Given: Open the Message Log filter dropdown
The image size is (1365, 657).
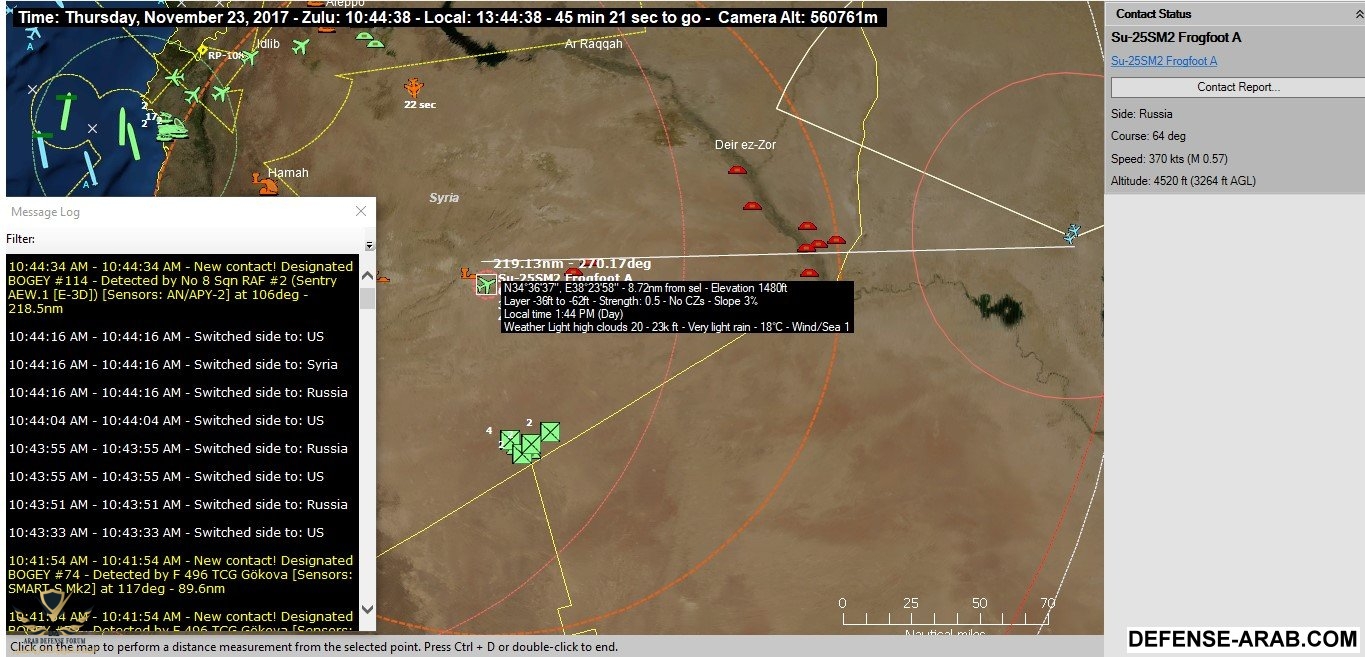Looking at the screenshot, I should (369, 245).
